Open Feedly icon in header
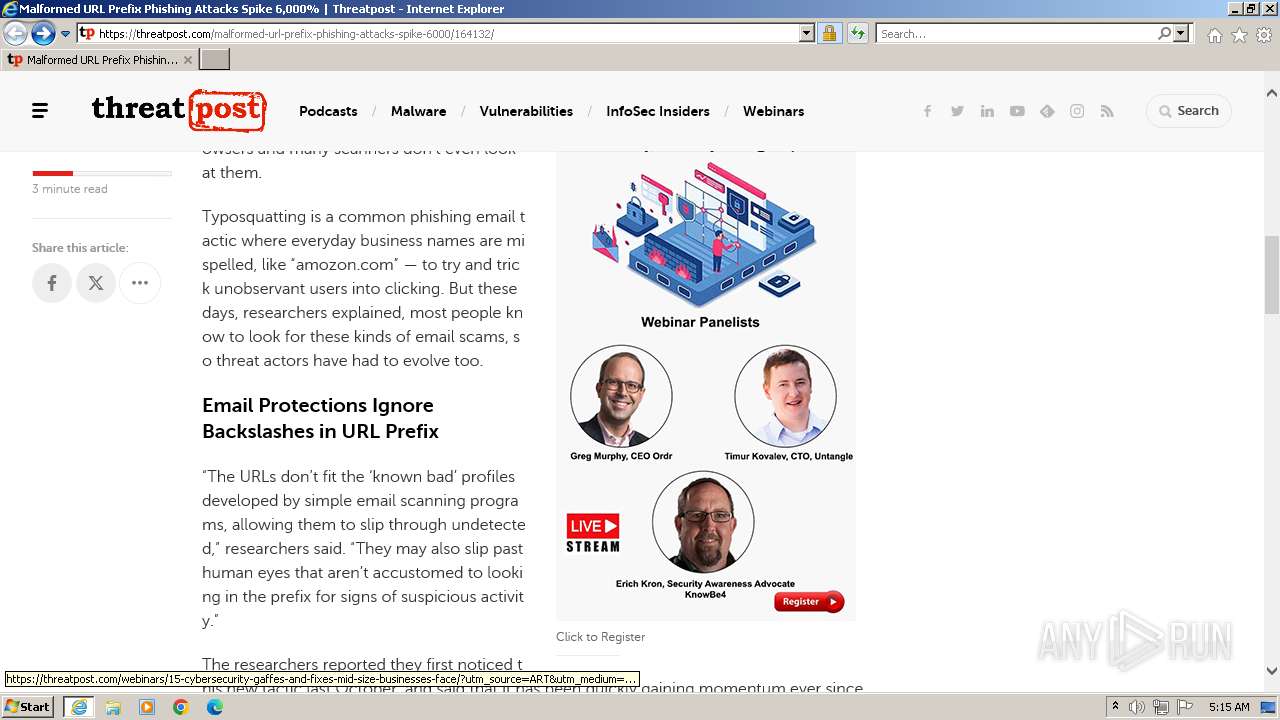1280x720 pixels. tap(1047, 111)
